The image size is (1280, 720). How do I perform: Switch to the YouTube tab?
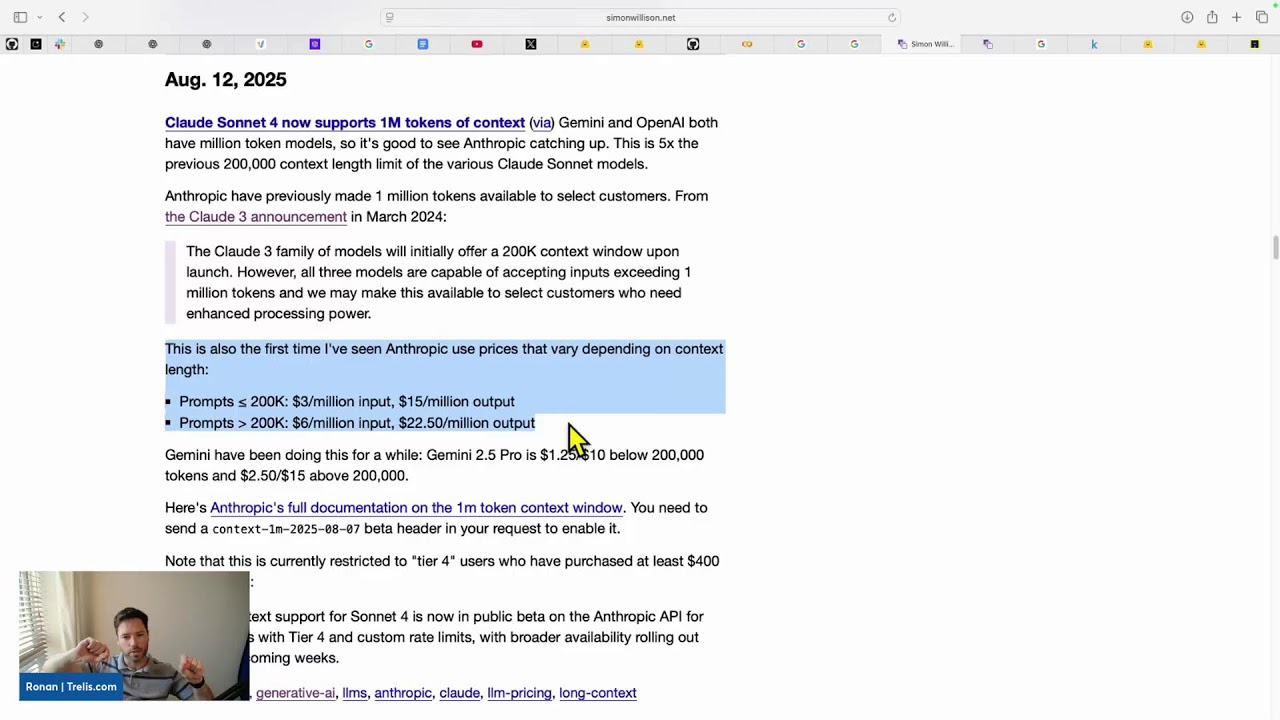[x=477, y=44]
